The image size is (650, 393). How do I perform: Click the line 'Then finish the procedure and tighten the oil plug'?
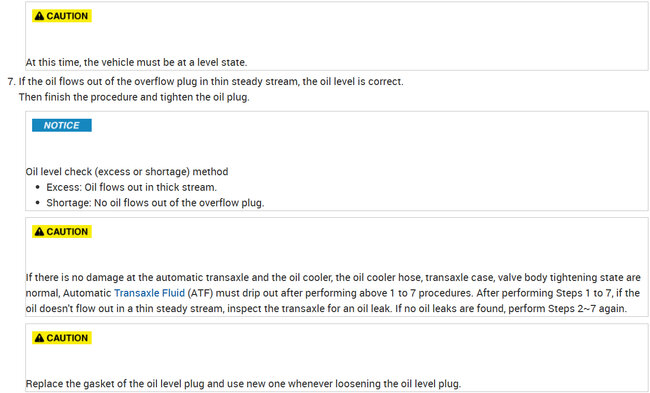pos(134,97)
